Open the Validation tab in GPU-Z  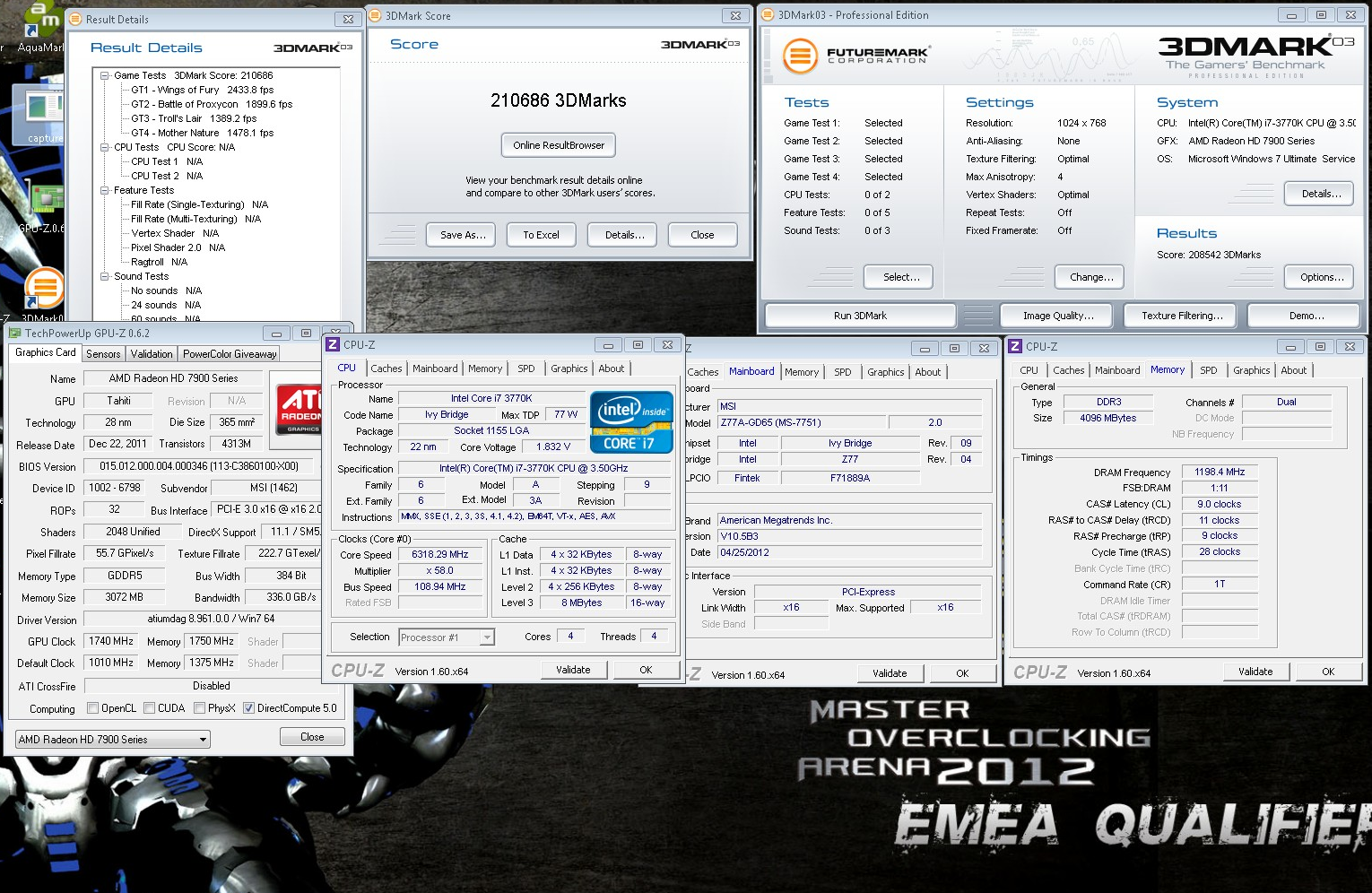click(x=152, y=354)
